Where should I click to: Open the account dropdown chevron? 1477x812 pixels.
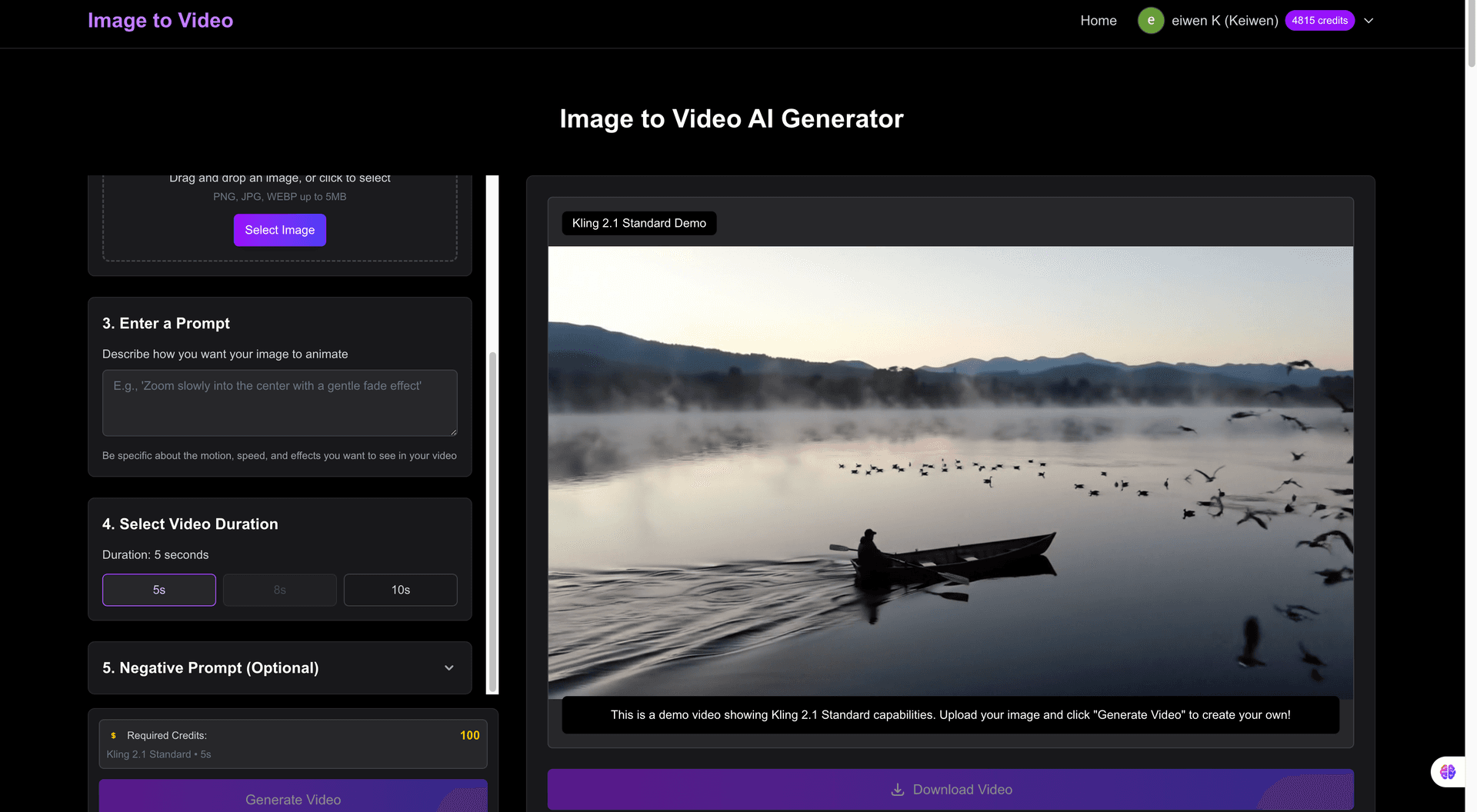1369,21
